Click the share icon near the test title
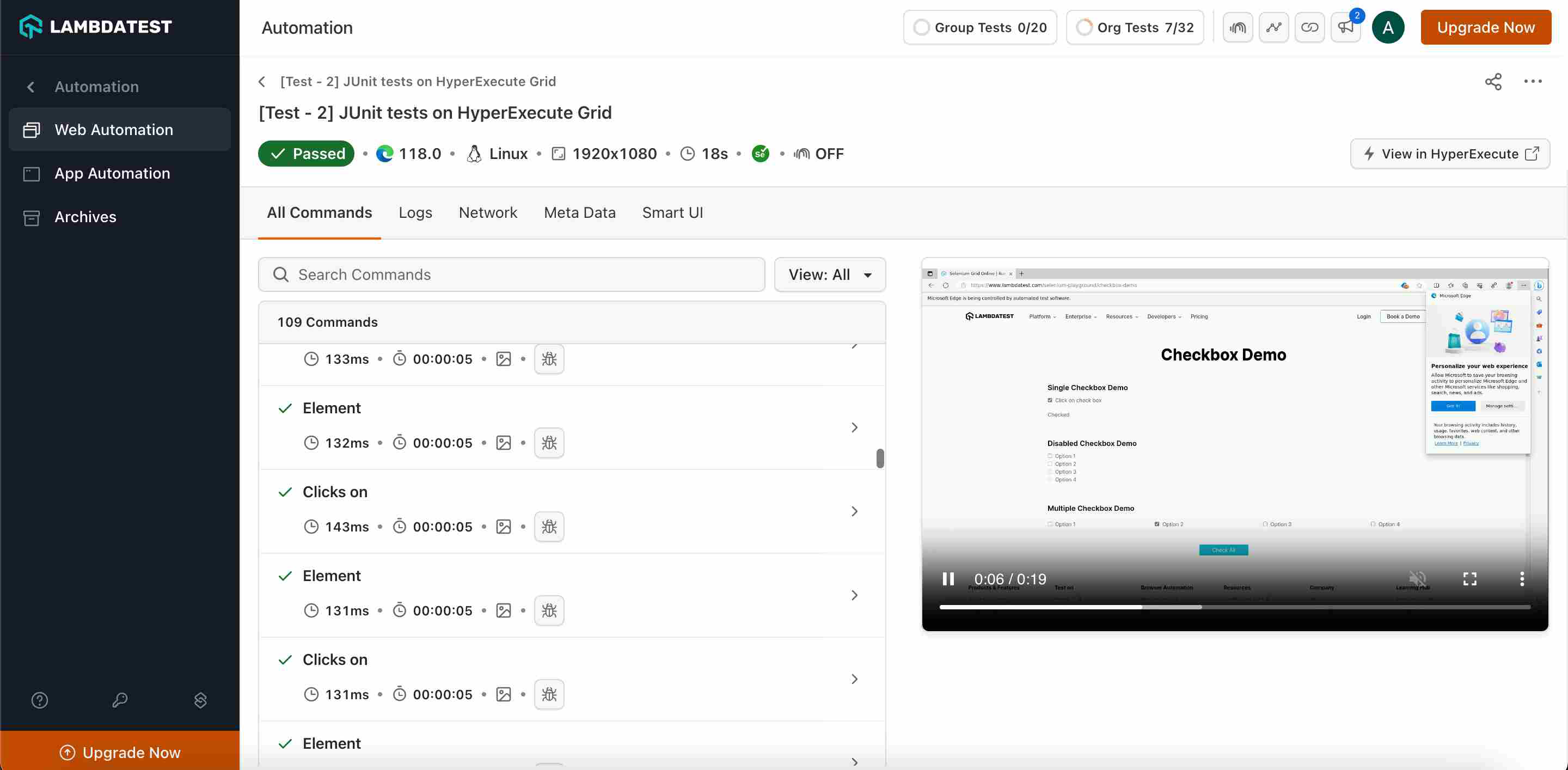Viewport: 1568px width, 770px height. [x=1493, y=81]
